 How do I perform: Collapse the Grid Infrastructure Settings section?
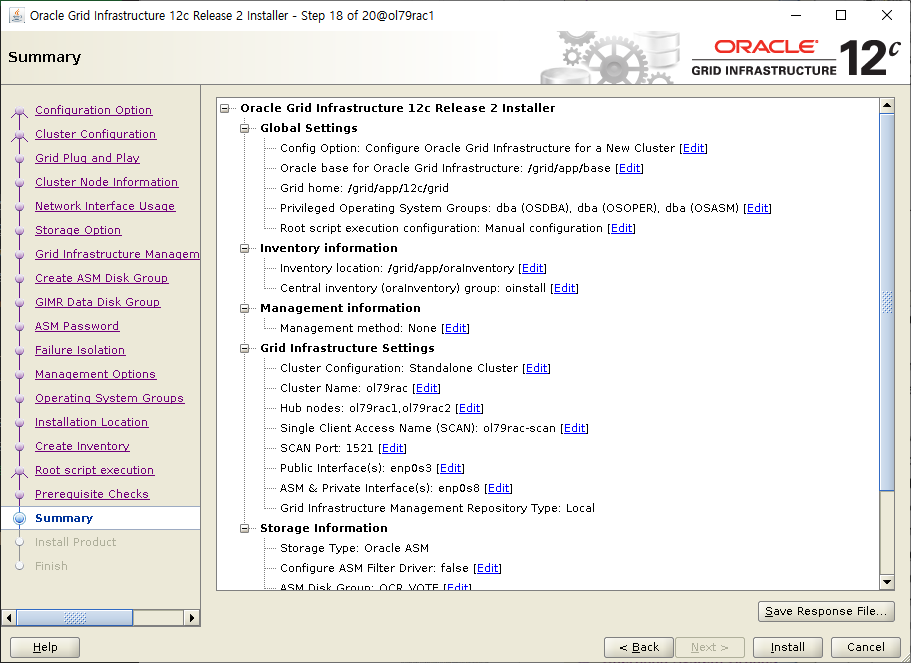click(x=245, y=348)
